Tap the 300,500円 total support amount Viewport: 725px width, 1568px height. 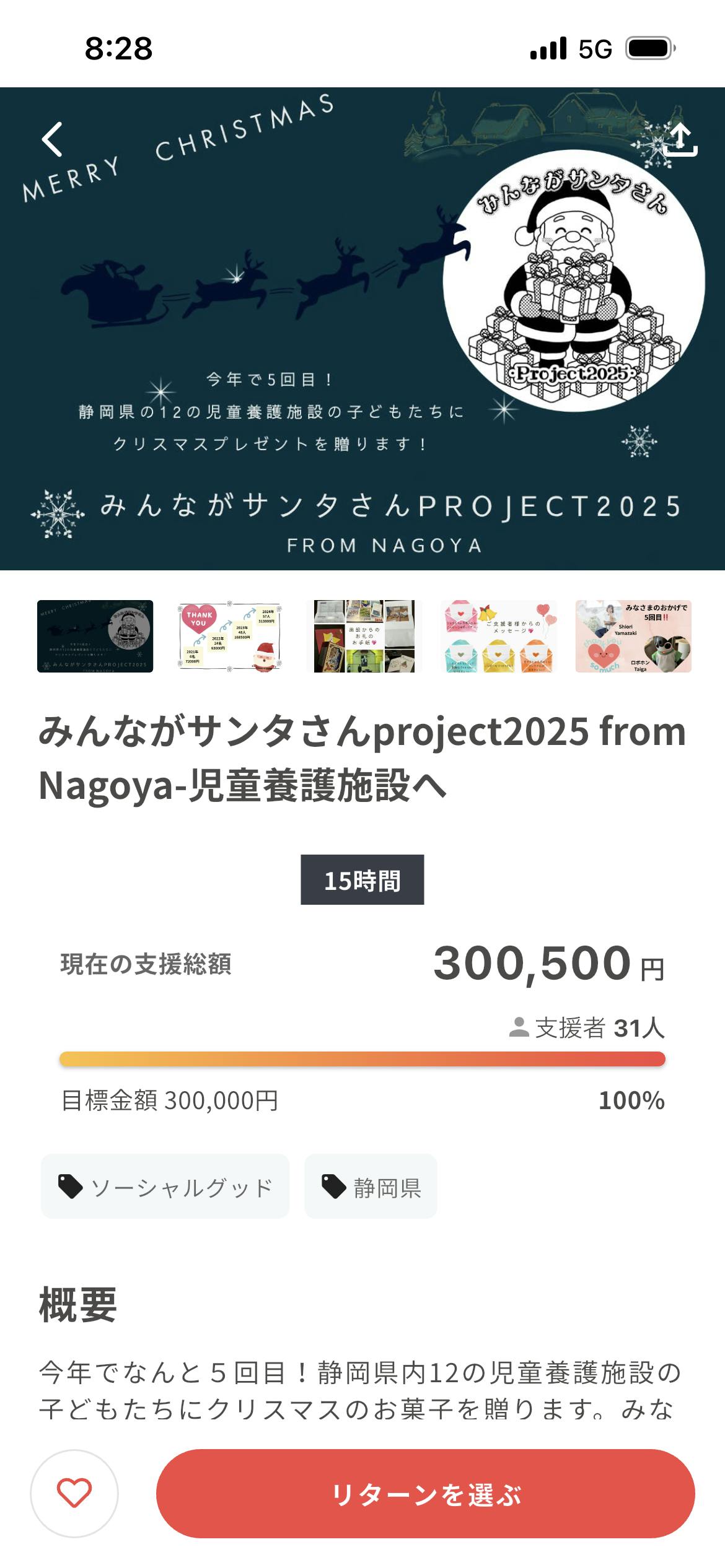point(548,964)
